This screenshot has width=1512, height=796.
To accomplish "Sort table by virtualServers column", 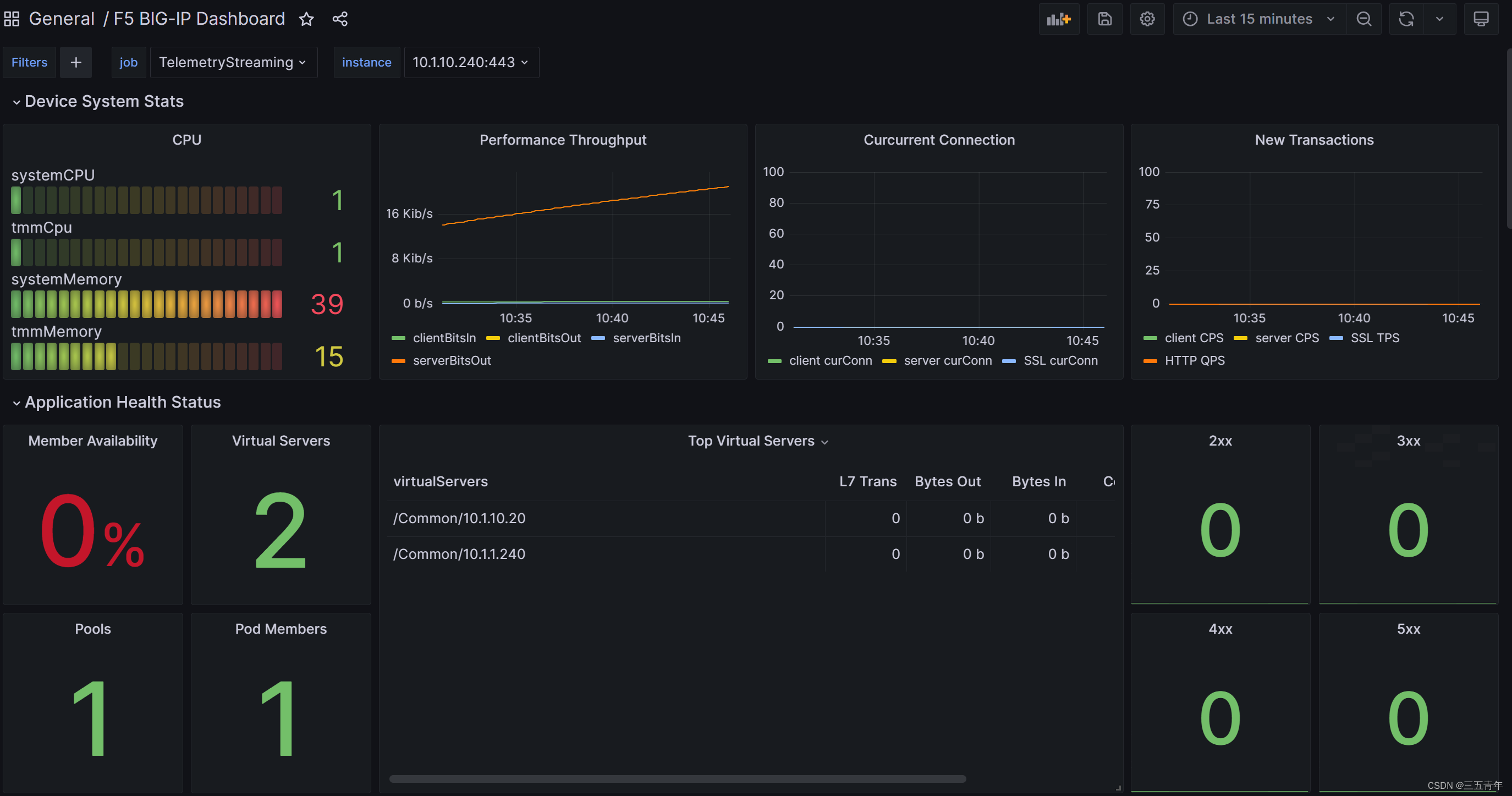I will pyautogui.click(x=440, y=481).
